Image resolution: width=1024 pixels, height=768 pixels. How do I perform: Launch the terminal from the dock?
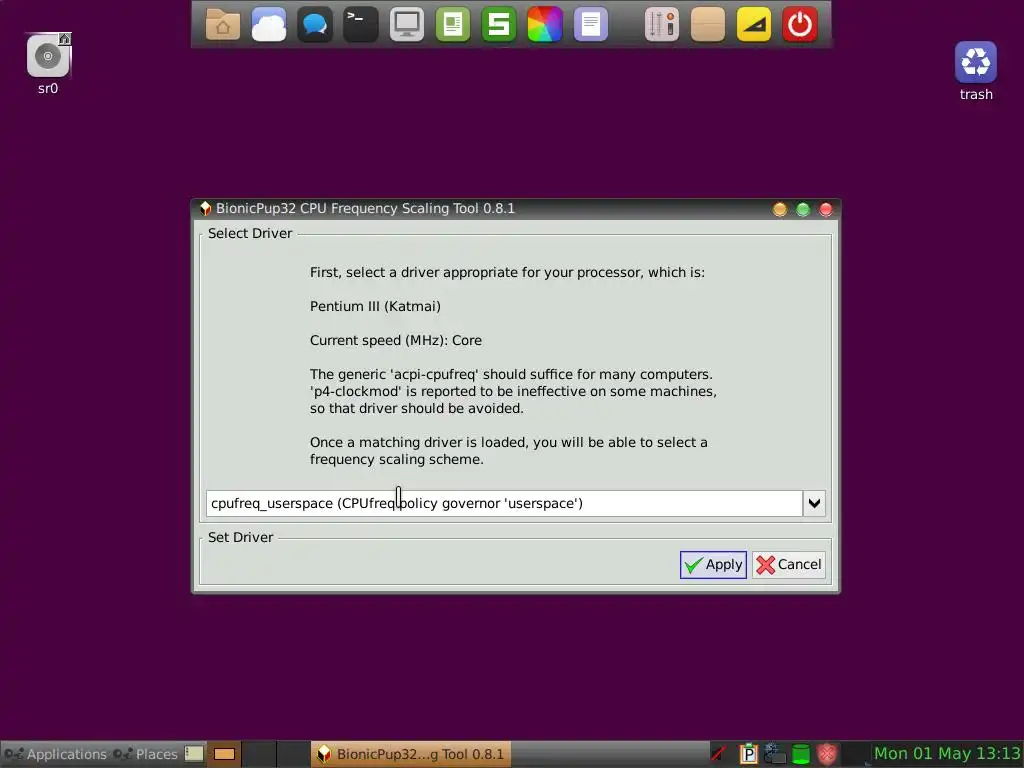tap(360, 25)
